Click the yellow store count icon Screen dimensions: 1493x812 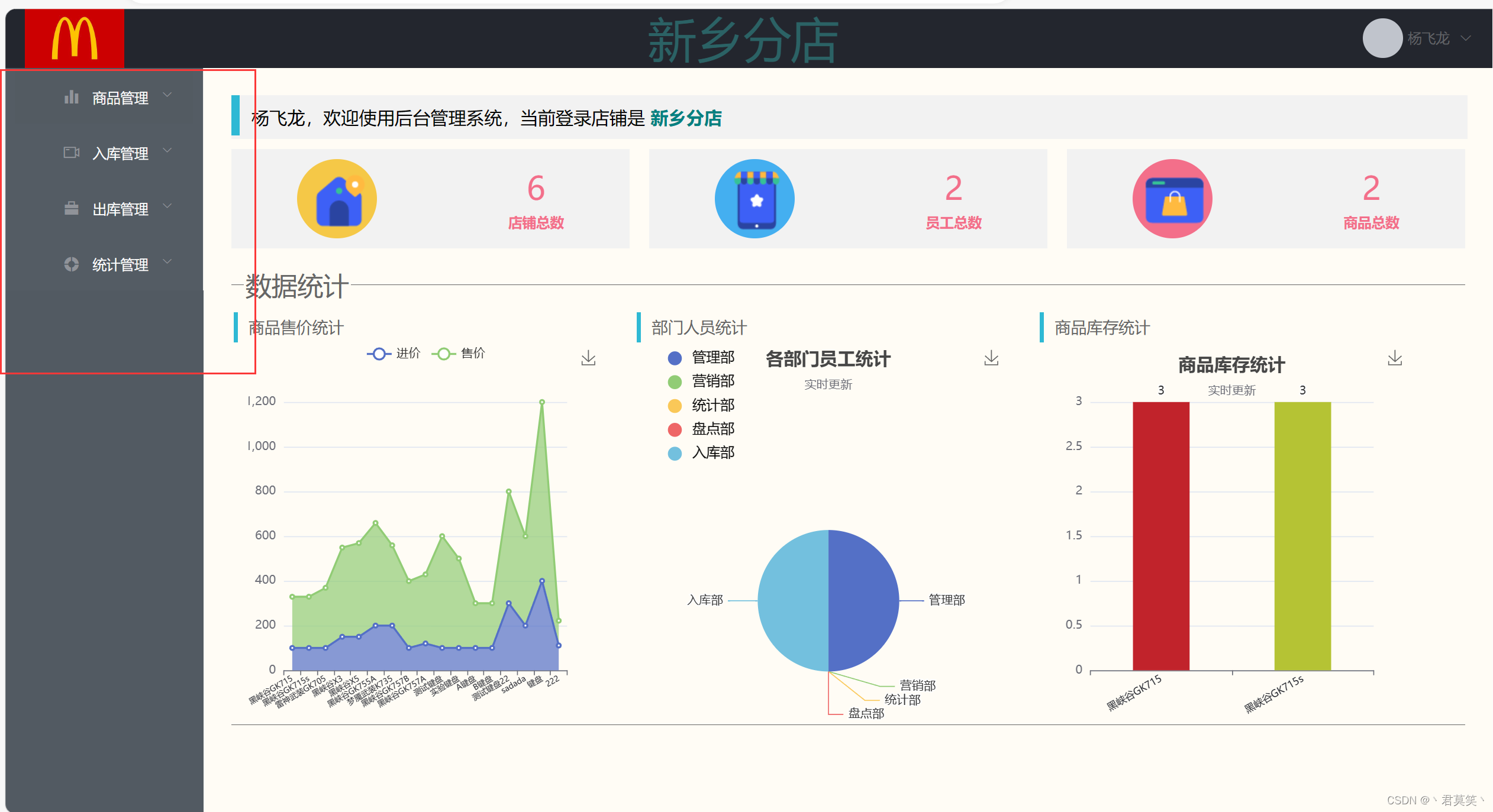(337, 199)
